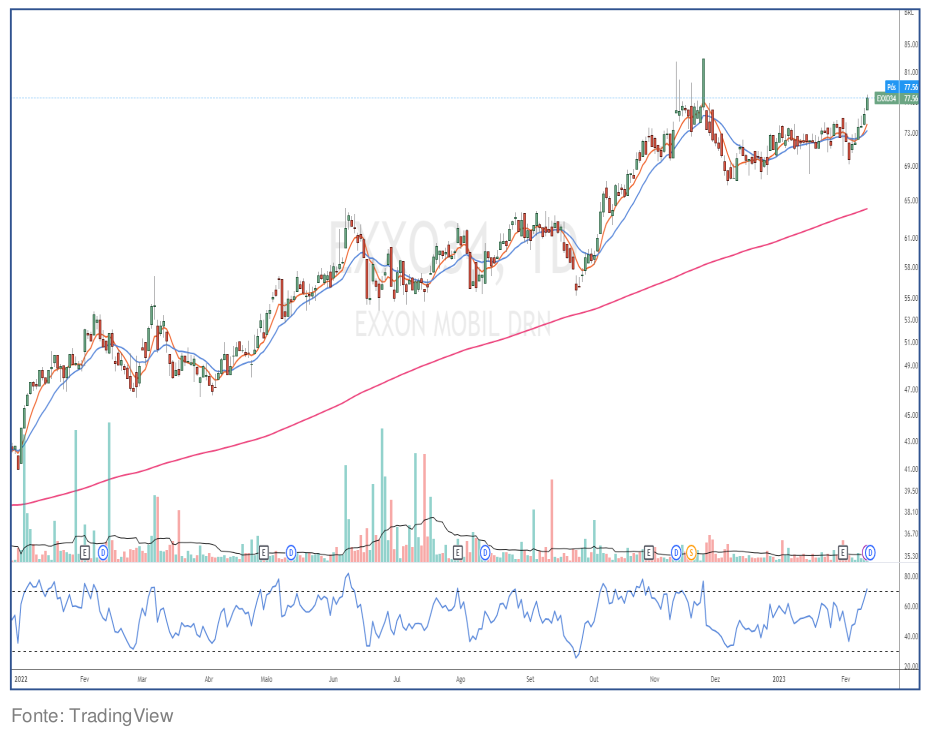The height and width of the screenshot is (732, 931).
Task: Click the Jun label on time axis
Action: click(x=333, y=679)
